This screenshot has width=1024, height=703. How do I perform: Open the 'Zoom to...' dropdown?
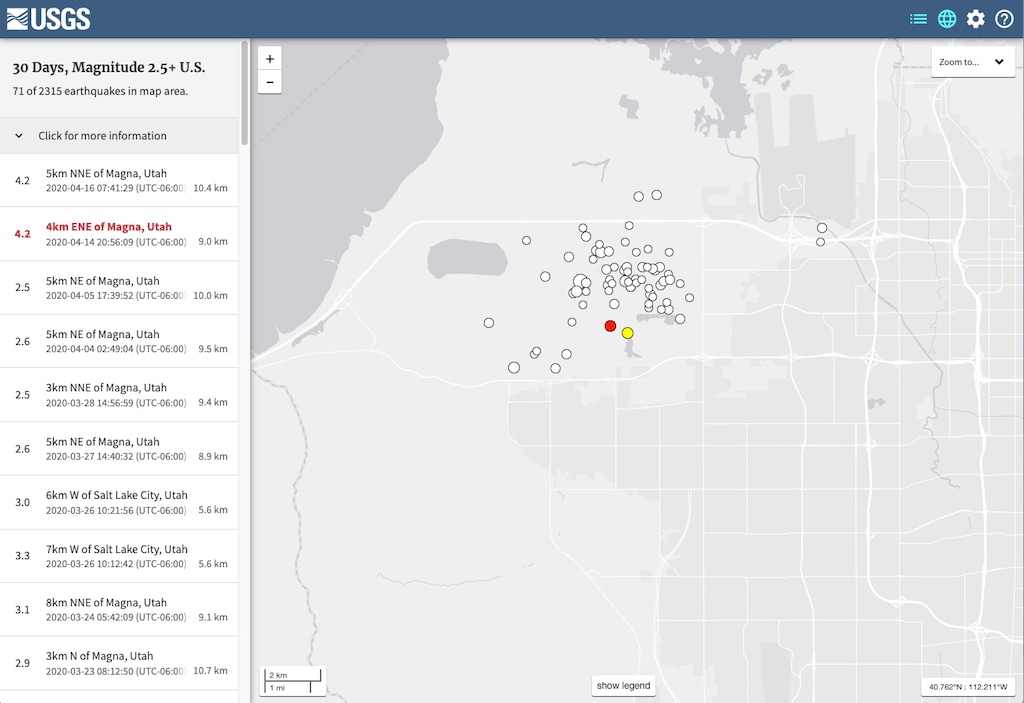click(x=972, y=62)
